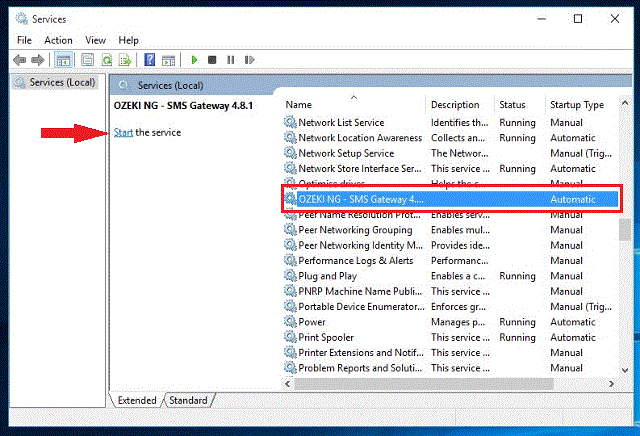Select the Problem Reports and Solutions name
This screenshot has width=640, height=436.
coord(360,368)
